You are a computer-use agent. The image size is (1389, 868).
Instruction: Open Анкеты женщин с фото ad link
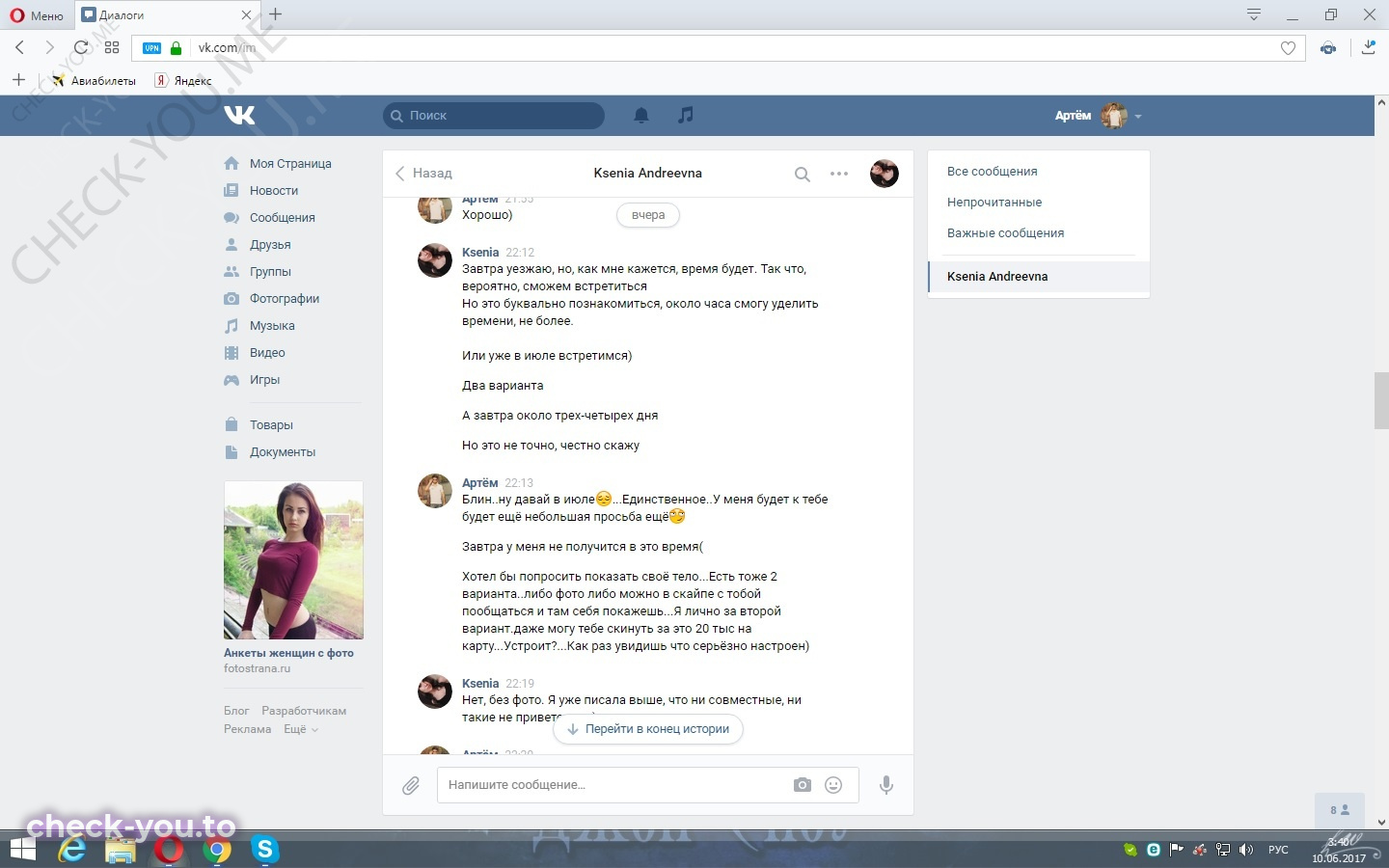[x=288, y=653]
